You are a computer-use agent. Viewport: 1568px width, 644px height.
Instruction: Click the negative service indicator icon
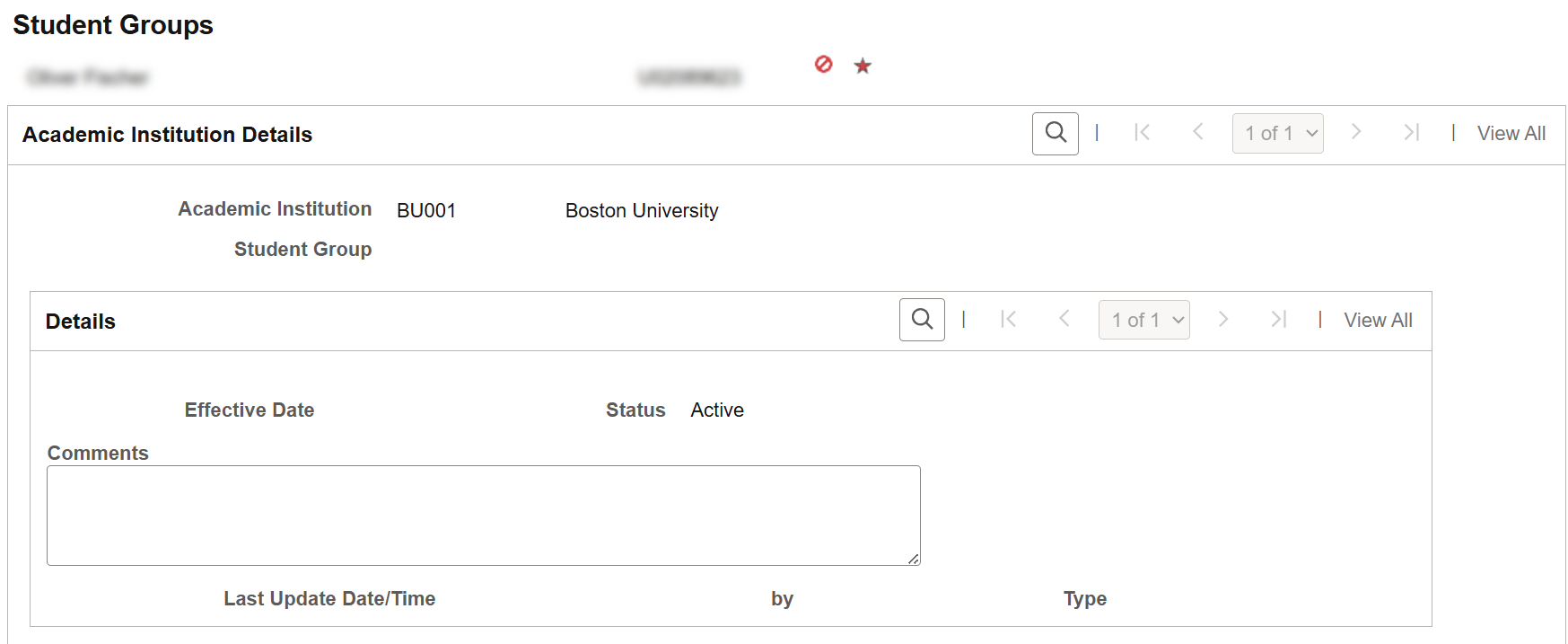pyautogui.click(x=823, y=65)
